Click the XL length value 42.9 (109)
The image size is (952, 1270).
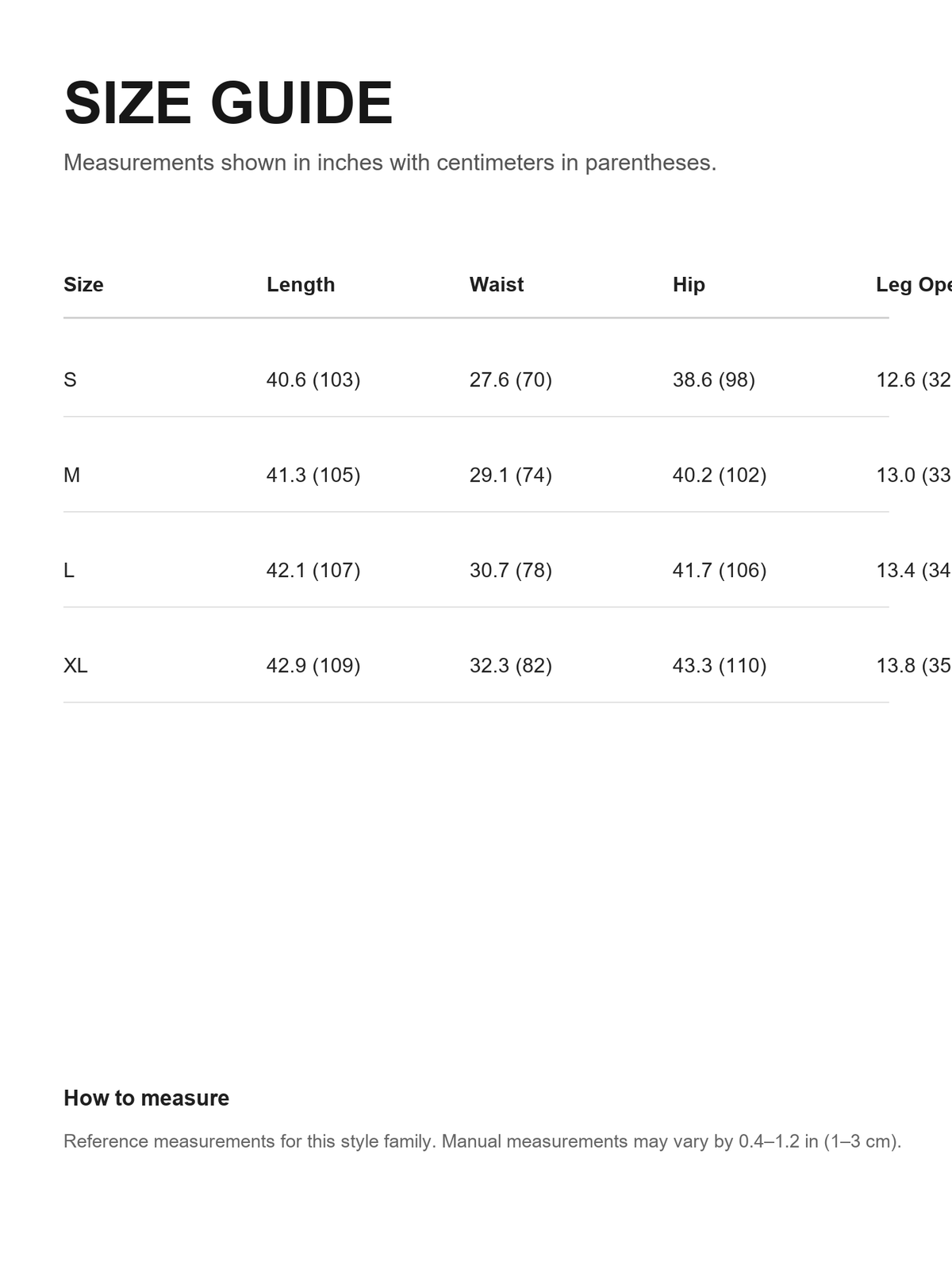pos(313,665)
